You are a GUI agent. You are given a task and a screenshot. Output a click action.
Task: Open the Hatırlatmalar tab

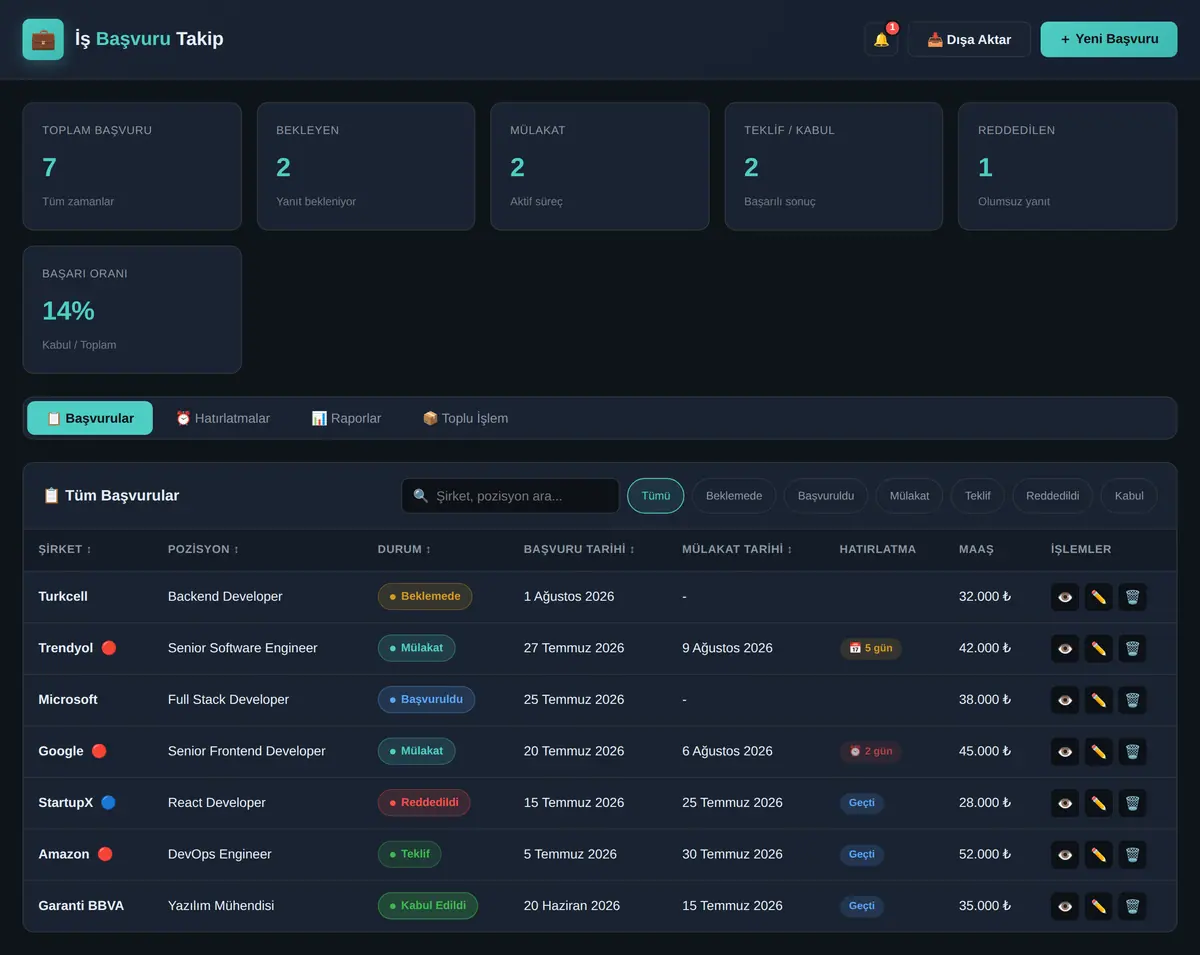click(223, 418)
